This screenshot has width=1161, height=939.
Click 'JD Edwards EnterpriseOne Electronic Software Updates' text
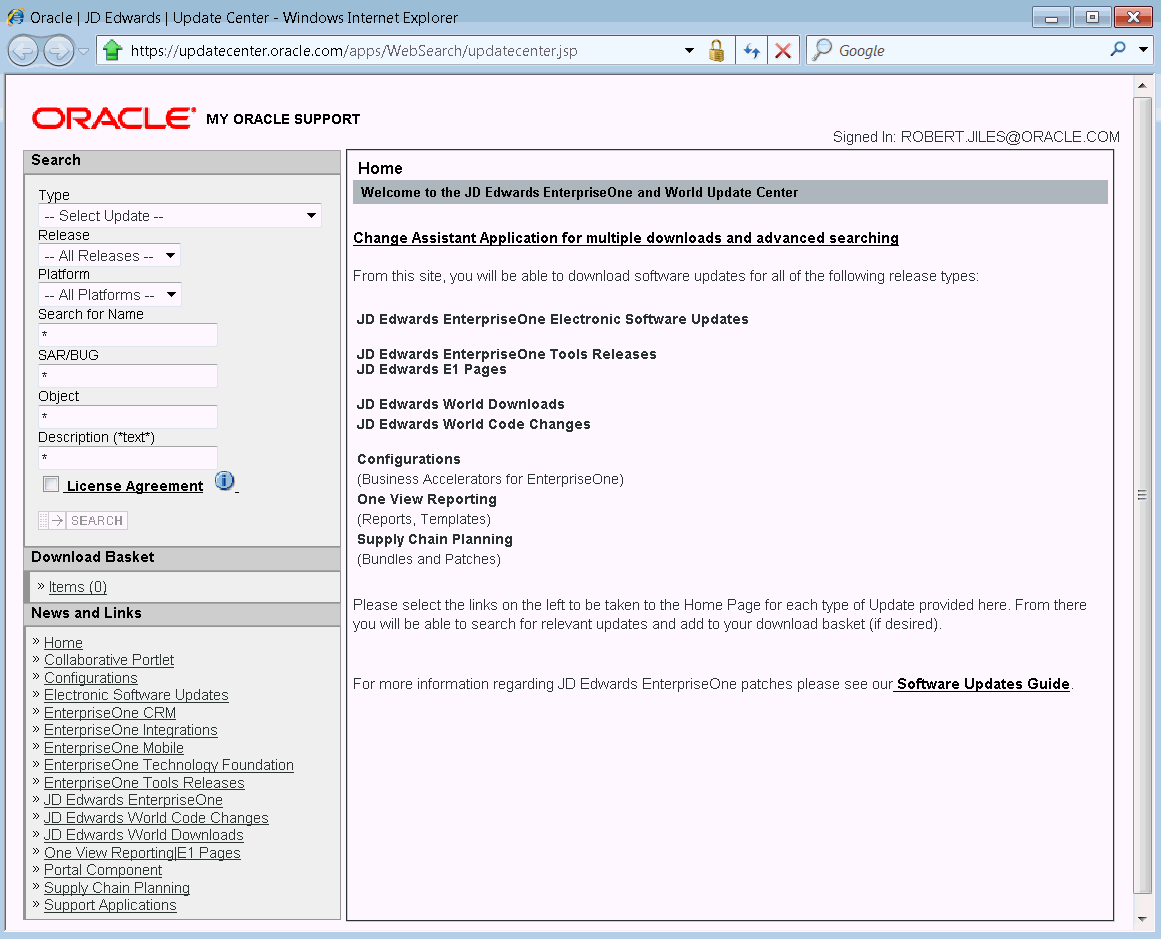coord(552,319)
